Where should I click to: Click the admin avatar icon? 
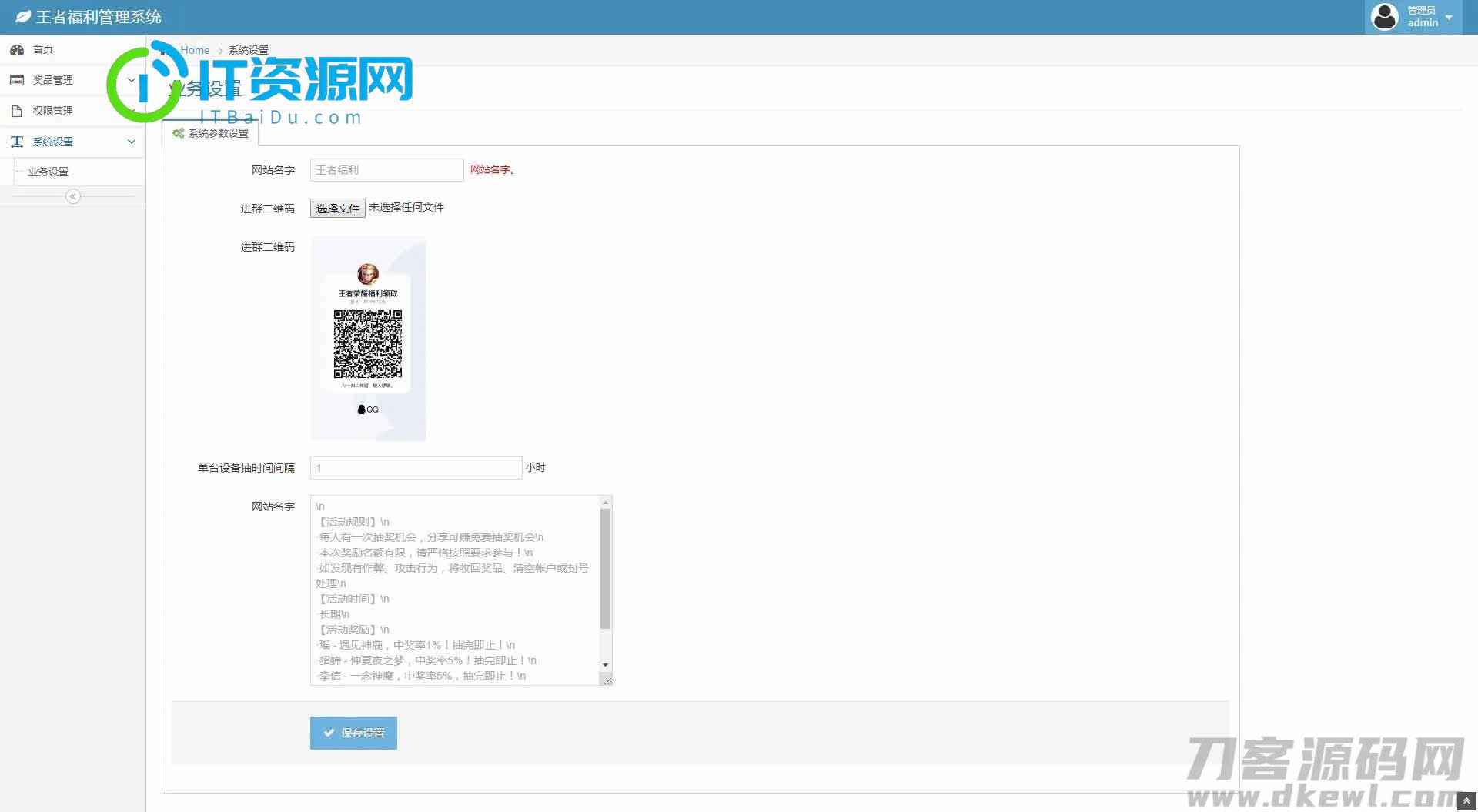click(x=1384, y=17)
